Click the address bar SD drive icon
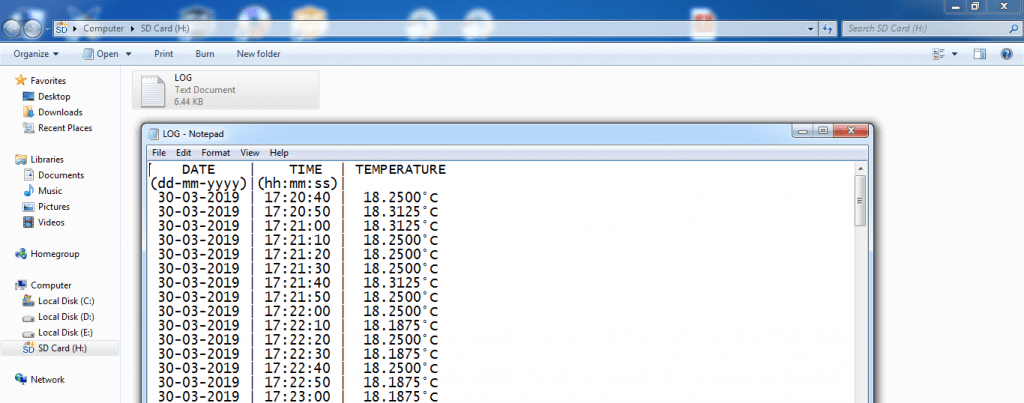The width and height of the screenshot is (1024, 403). [62, 29]
